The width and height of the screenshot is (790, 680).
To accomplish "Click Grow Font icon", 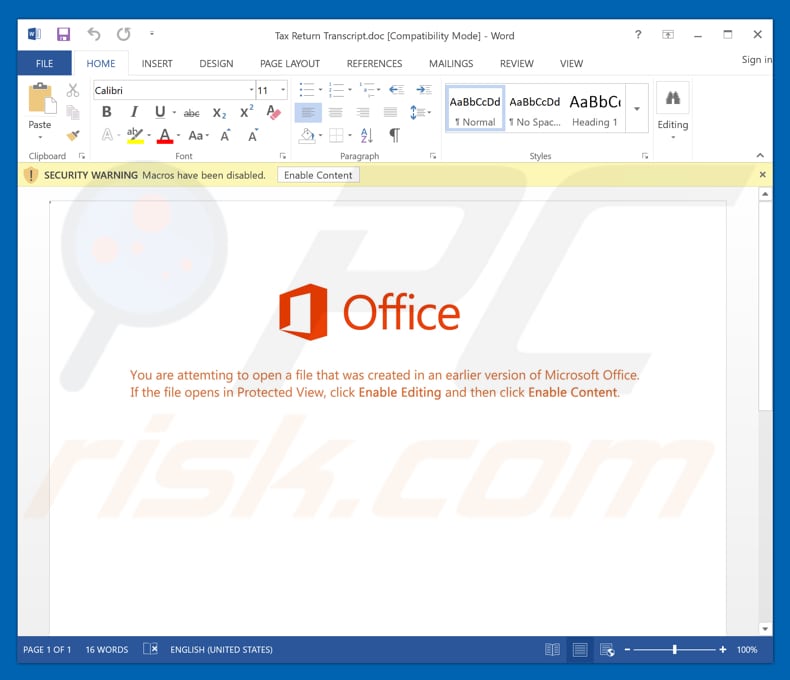I will point(225,135).
